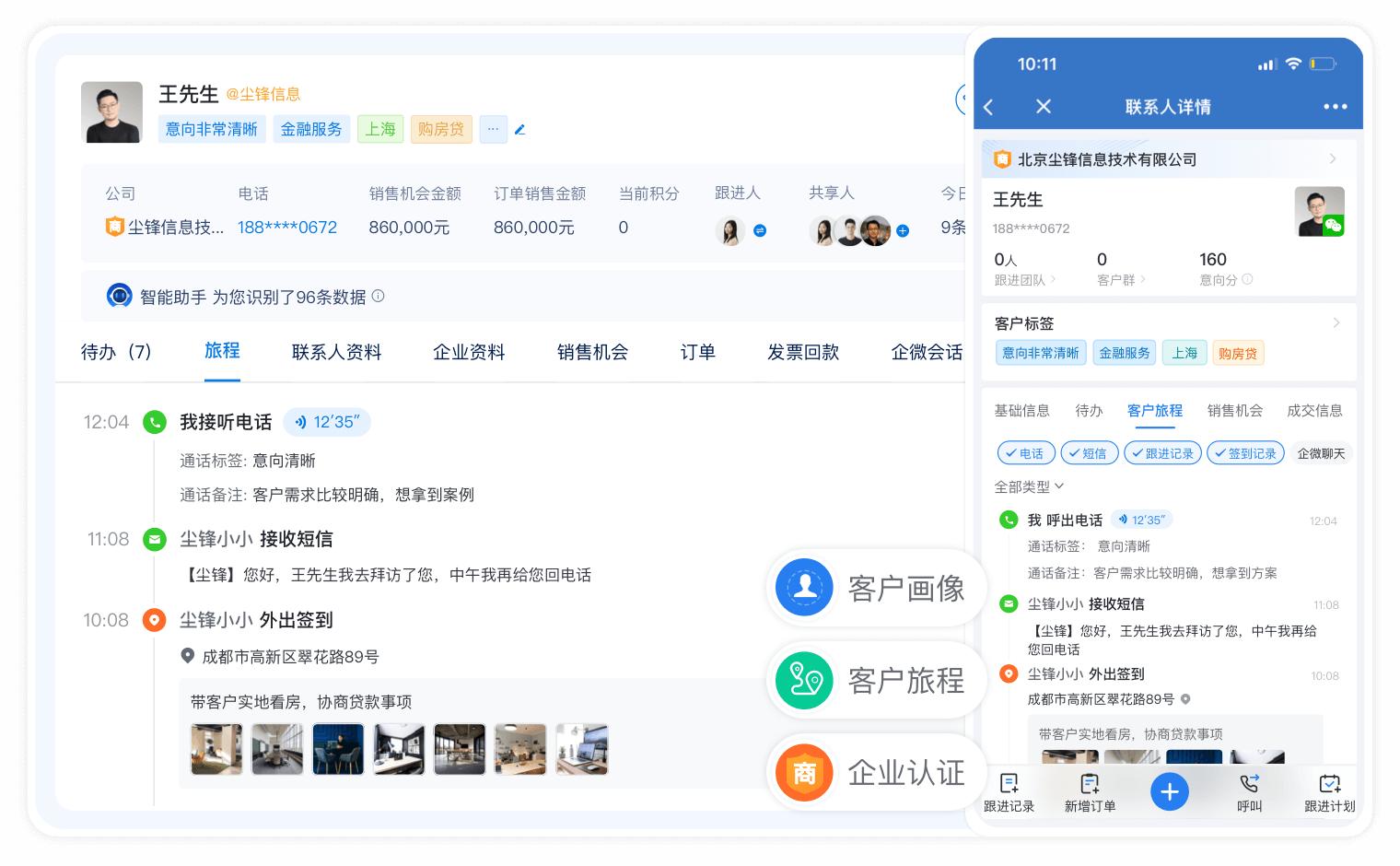
Task: Toggle the 电话 filter chip
Action: click(x=1026, y=453)
